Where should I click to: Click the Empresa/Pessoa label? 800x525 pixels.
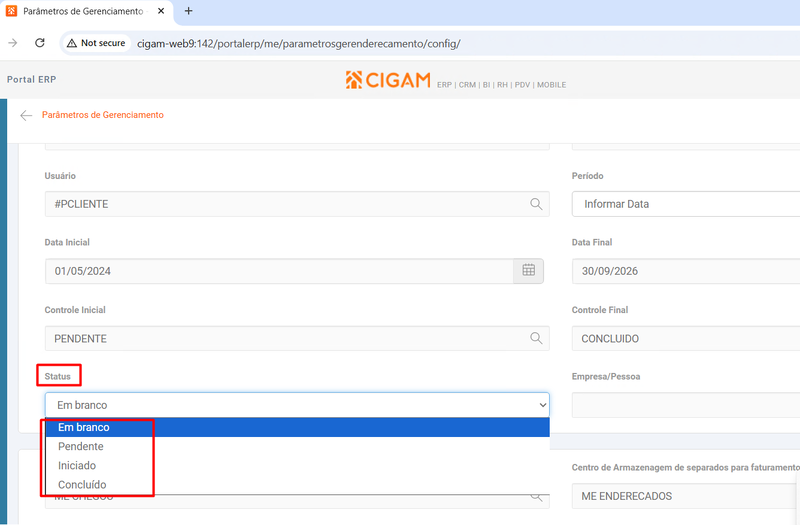click(x=606, y=377)
